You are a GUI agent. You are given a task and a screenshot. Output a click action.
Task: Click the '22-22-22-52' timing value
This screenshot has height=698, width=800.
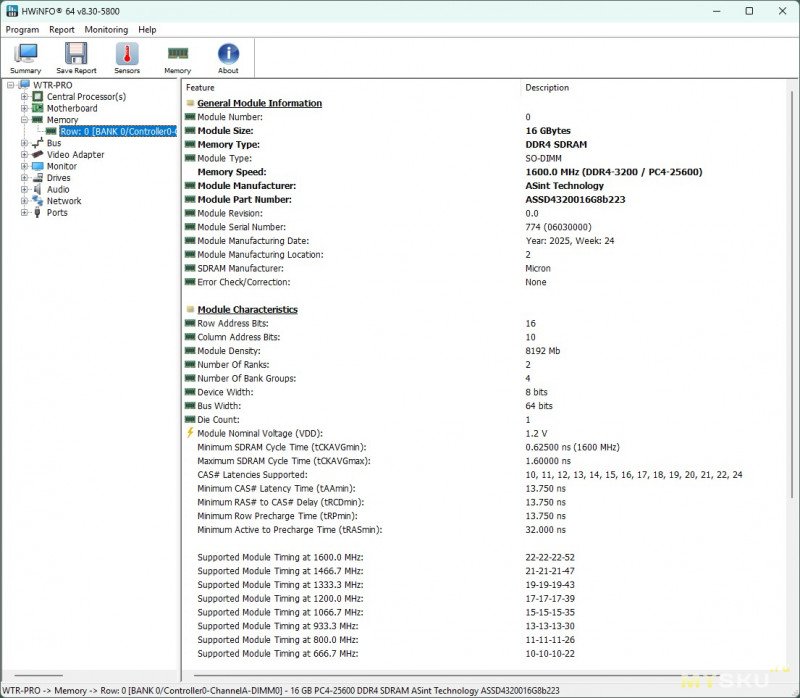[x=550, y=557]
